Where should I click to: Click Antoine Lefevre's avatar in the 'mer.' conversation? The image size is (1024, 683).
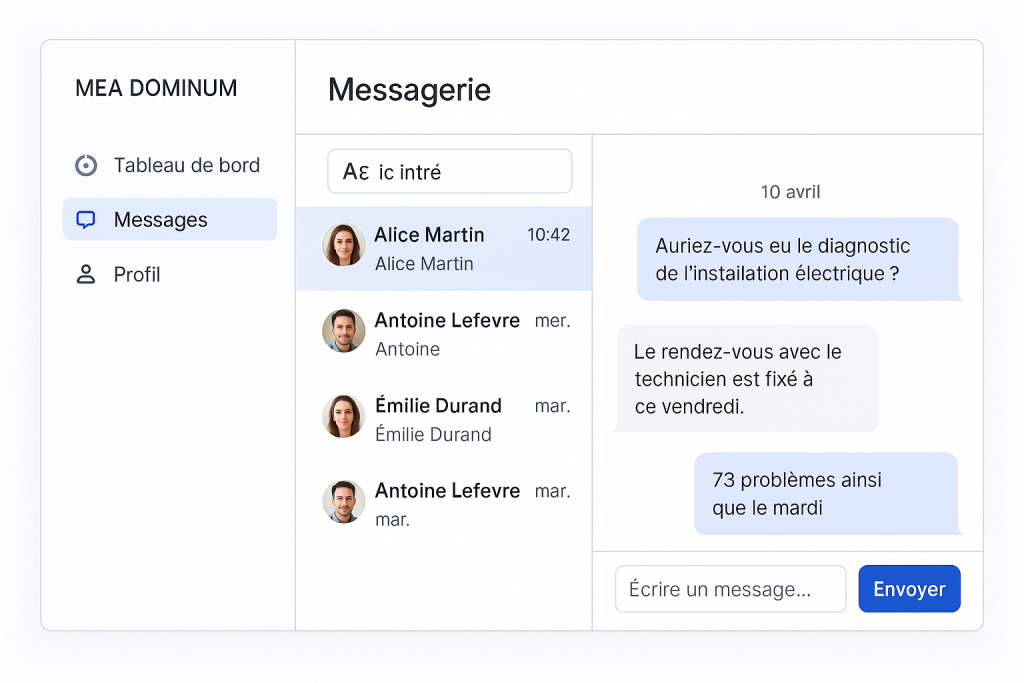[x=343, y=331]
